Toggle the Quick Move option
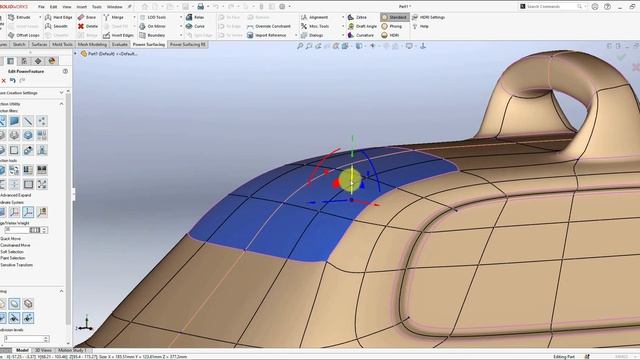Viewport: 640px width, 360px height. [x=11, y=238]
